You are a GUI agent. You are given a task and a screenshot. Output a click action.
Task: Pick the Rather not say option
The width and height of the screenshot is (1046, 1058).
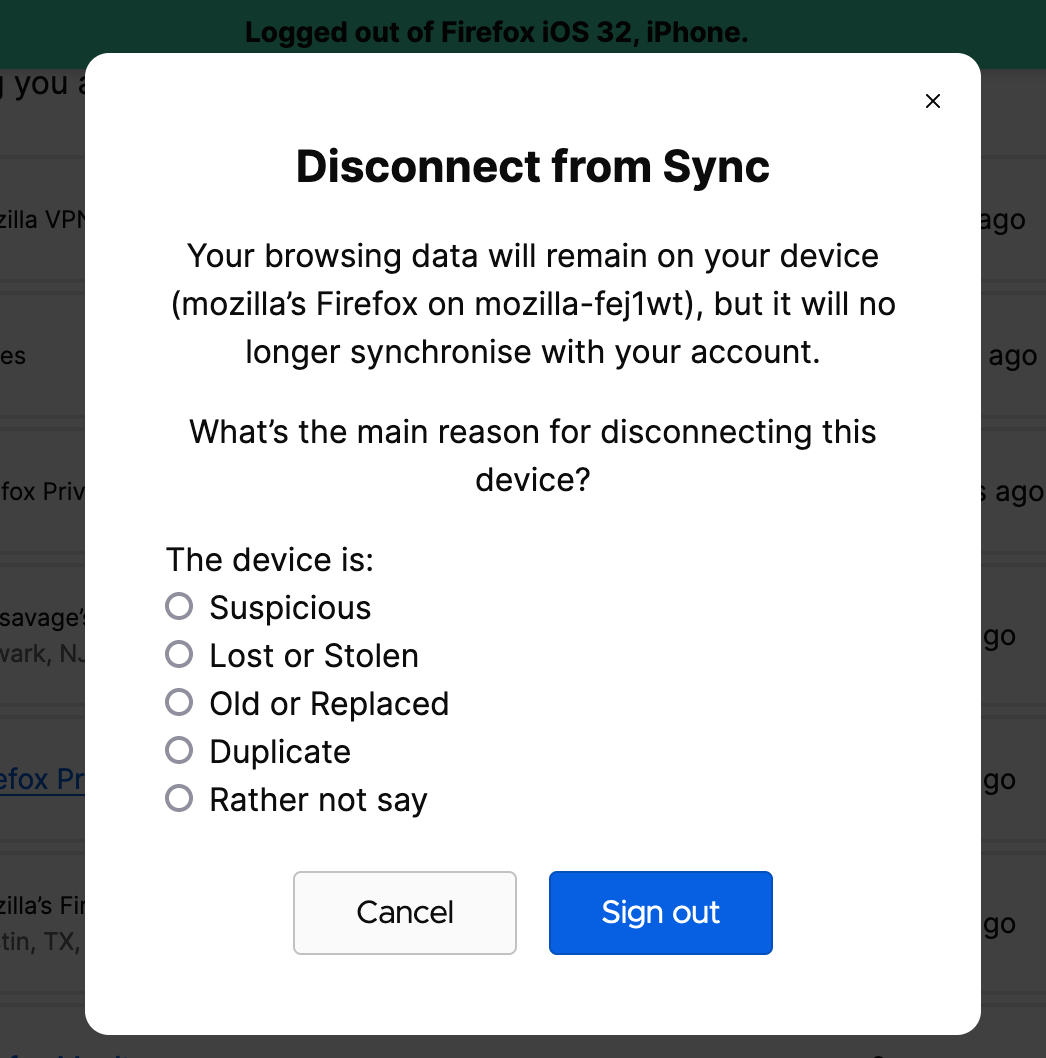pos(179,798)
